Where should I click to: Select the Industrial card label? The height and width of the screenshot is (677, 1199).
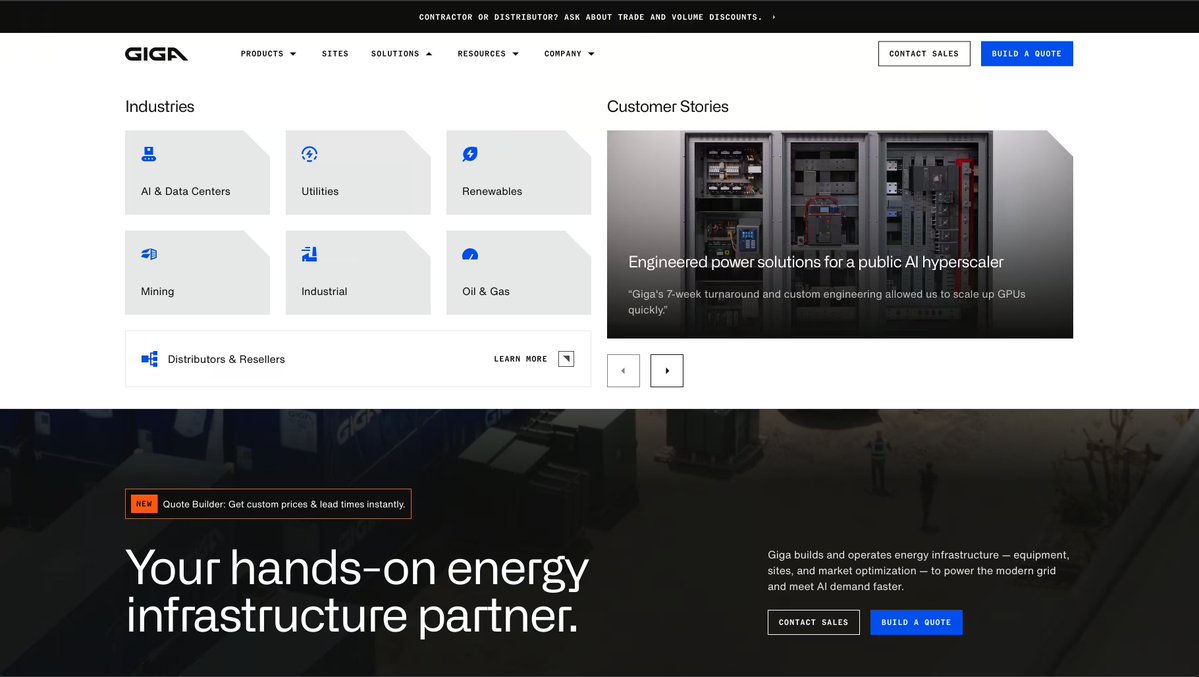point(324,291)
